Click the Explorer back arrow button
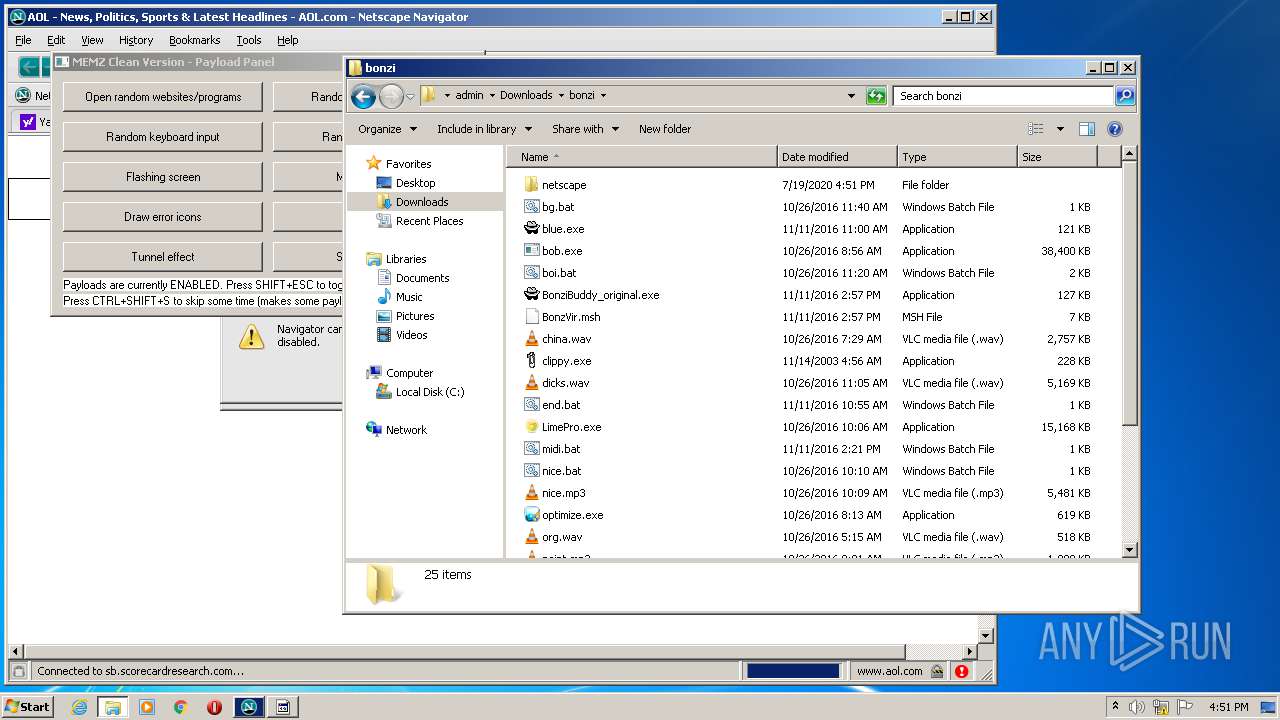Viewport: 1280px width, 720px height. (364, 96)
